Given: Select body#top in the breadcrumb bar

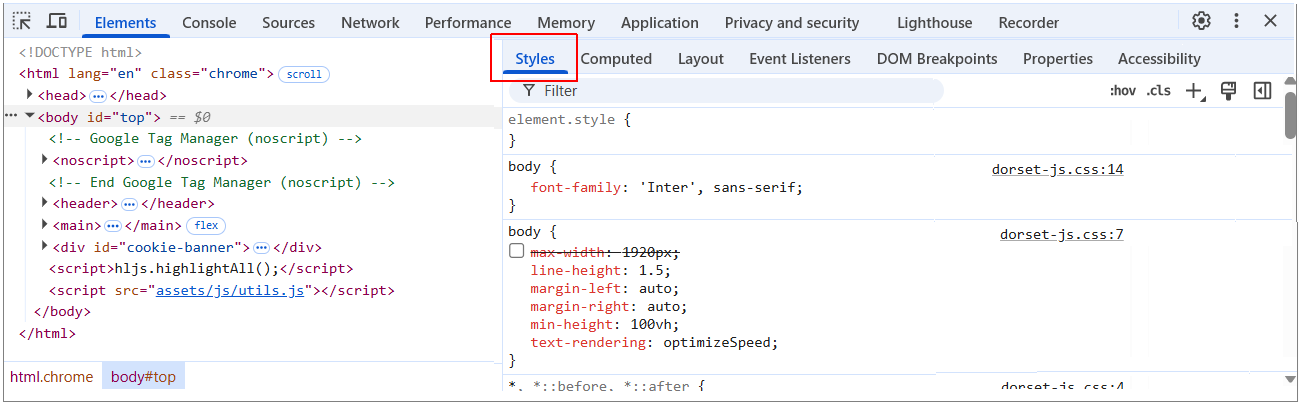Looking at the screenshot, I should pyautogui.click(x=143, y=377).
